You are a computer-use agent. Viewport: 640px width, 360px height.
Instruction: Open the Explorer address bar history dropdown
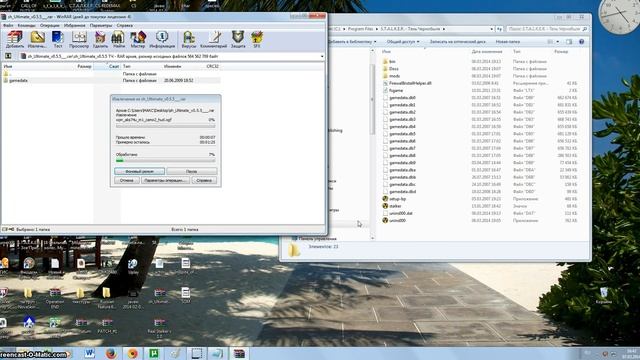point(491,29)
